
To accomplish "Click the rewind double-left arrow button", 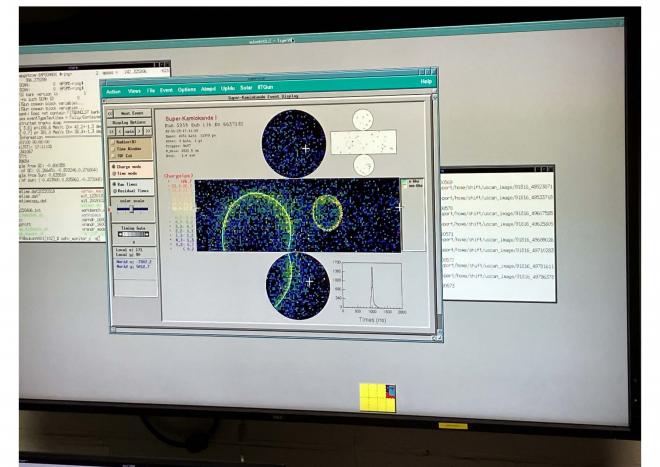I will pyautogui.click(x=109, y=131).
